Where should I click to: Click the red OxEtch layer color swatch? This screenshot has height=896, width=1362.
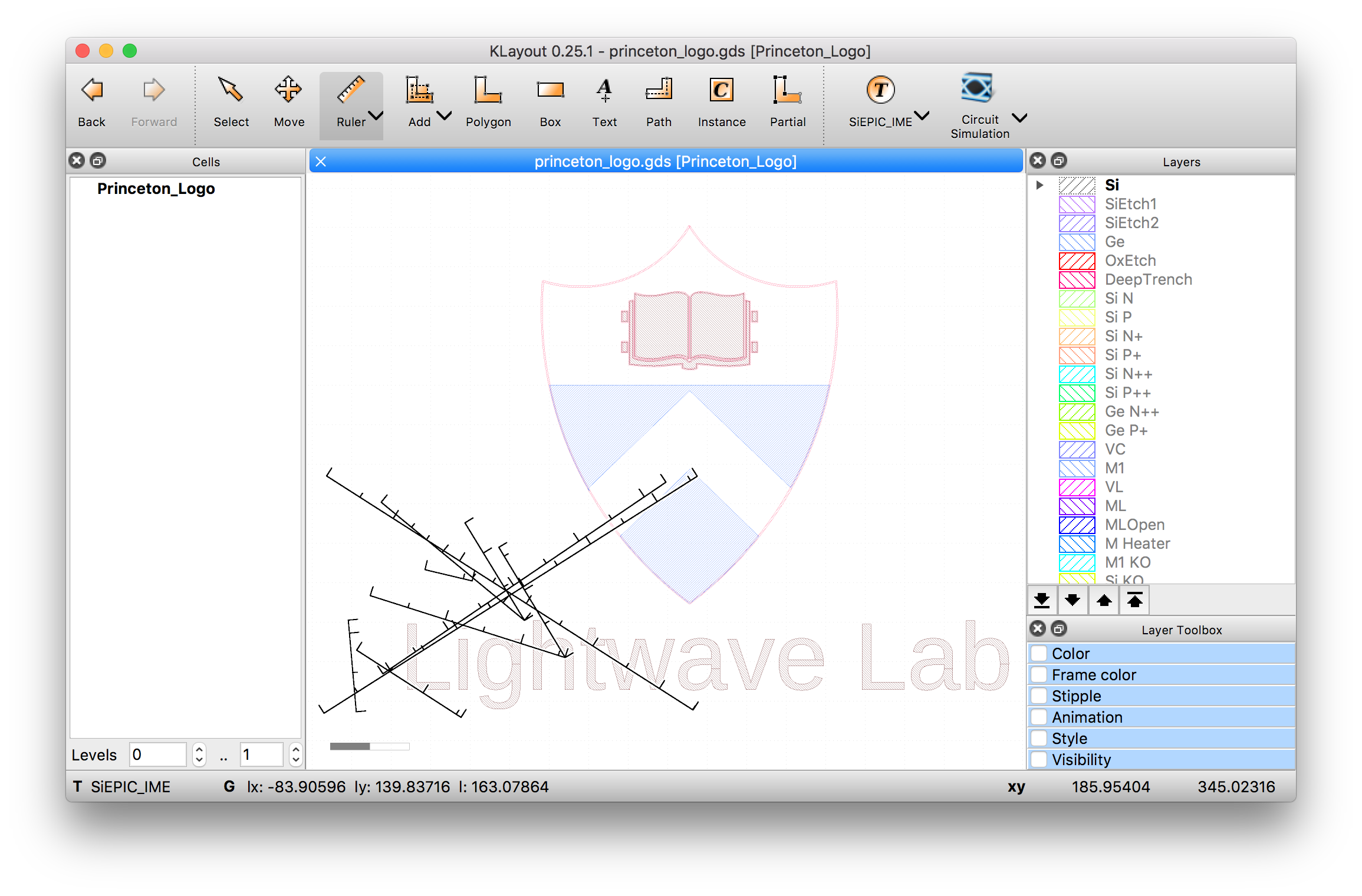pos(1077,261)
